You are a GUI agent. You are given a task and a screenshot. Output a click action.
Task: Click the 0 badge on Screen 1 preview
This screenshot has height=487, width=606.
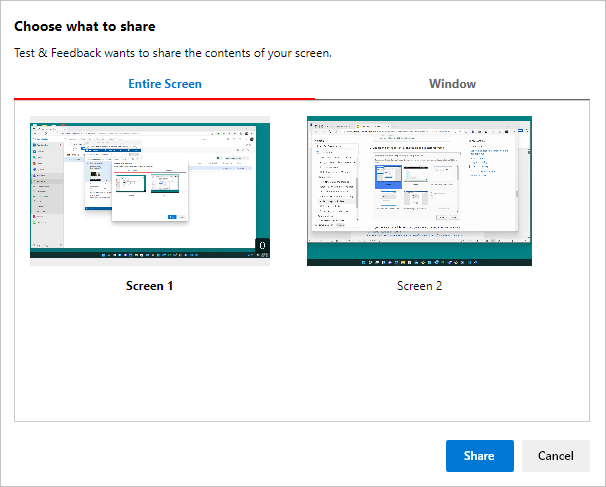point(262,245)
